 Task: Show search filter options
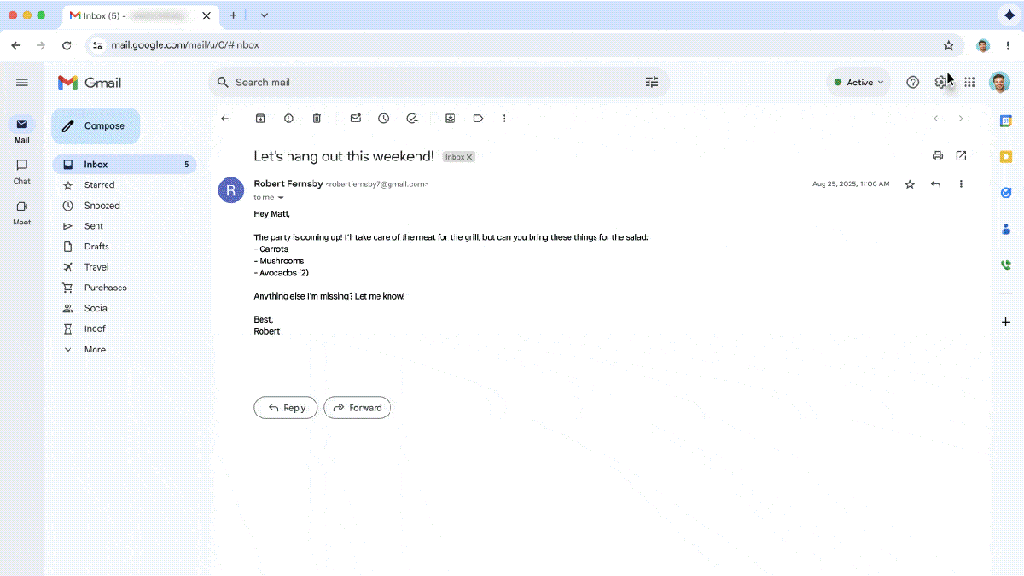coord(652,82)
